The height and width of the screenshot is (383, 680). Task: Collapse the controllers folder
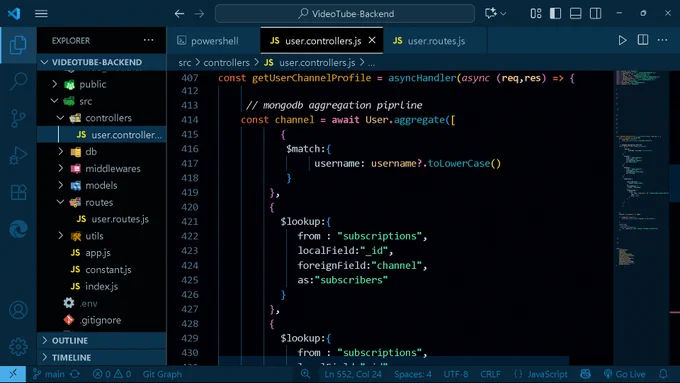(x=61, y=118)
